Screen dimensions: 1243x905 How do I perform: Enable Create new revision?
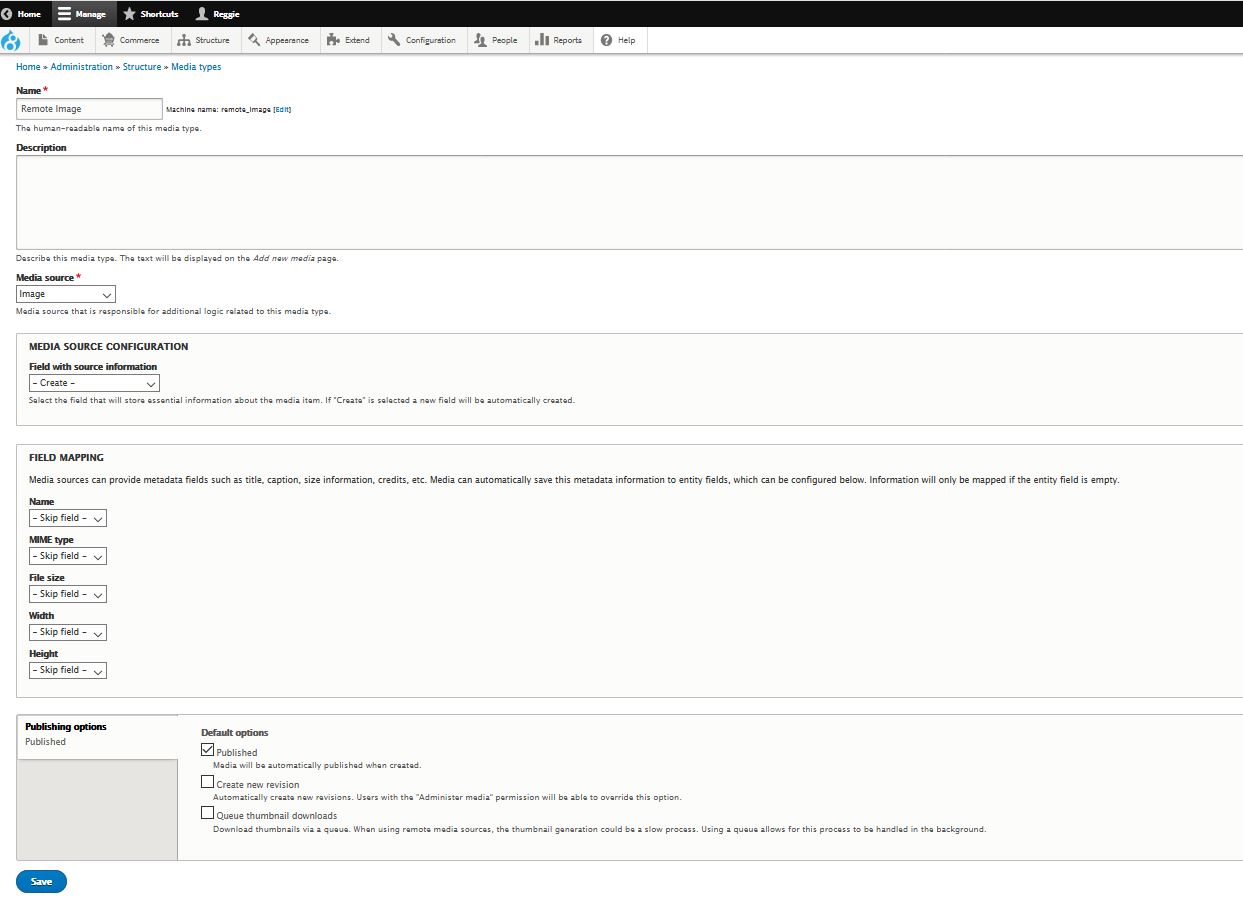[207, 781]
